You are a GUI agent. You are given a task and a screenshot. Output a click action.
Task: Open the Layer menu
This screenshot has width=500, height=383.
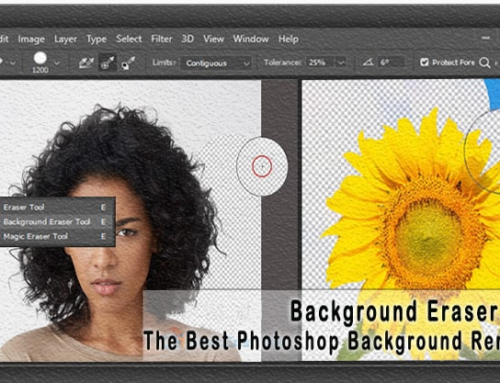click(x=65, y=39)
